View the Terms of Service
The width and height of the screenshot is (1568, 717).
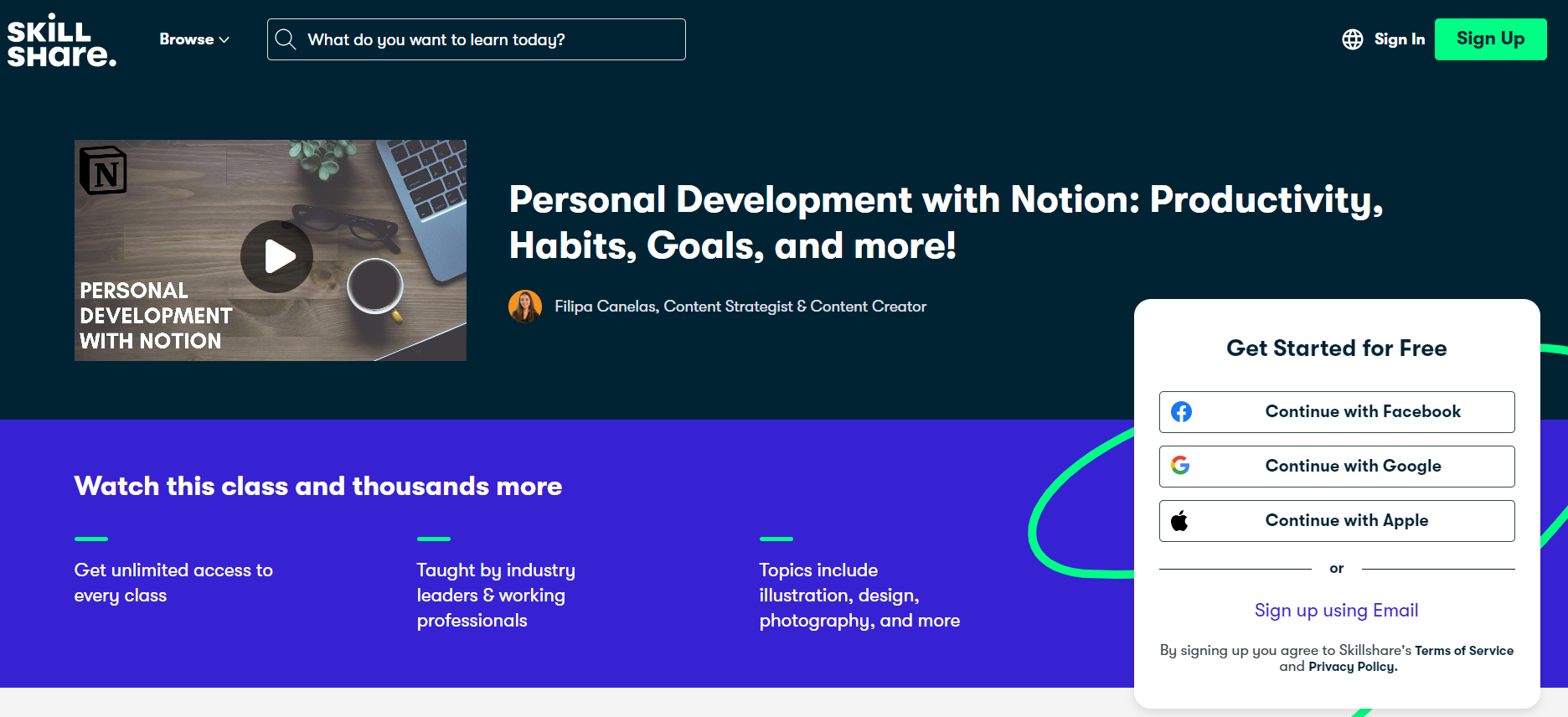(x=1464, y=650)
